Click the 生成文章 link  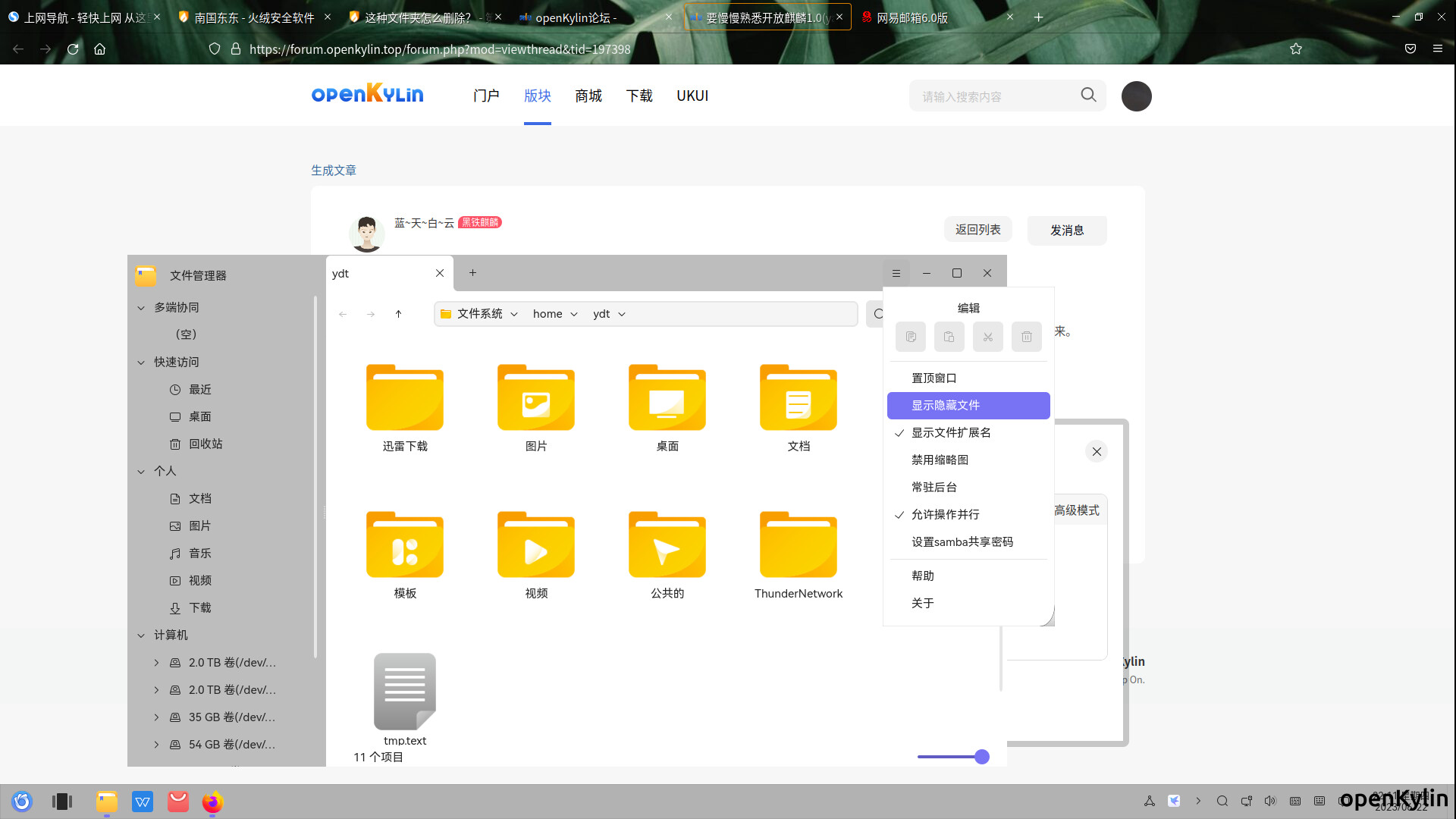(x=333, y=170)
